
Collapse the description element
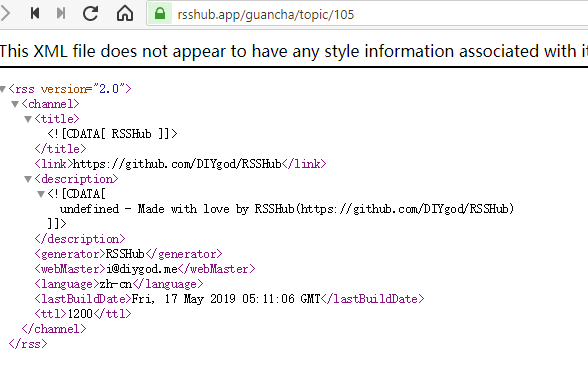tap(28, 179)
